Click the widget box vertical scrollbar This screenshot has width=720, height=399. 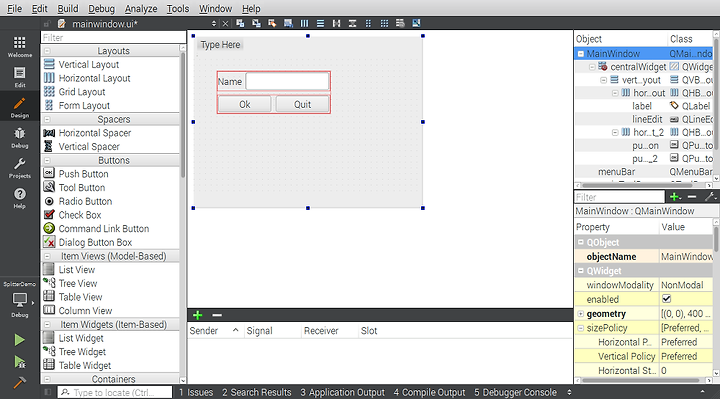[183, 115]
